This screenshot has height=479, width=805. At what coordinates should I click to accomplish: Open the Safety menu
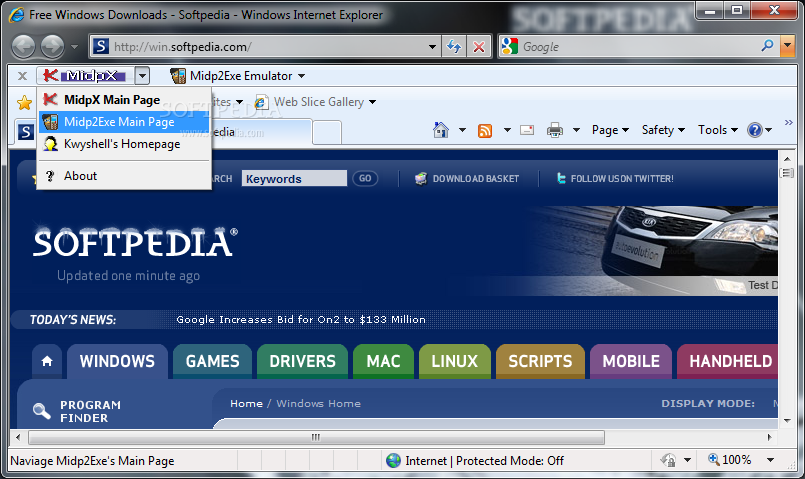663,130
